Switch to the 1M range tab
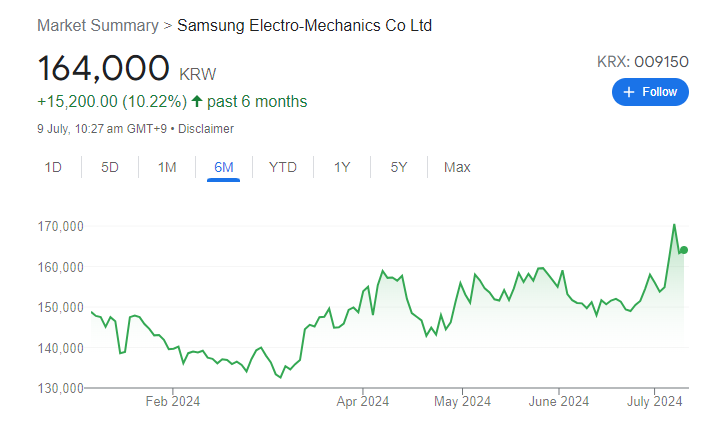 pyautogui.click(x=167, y=167)
